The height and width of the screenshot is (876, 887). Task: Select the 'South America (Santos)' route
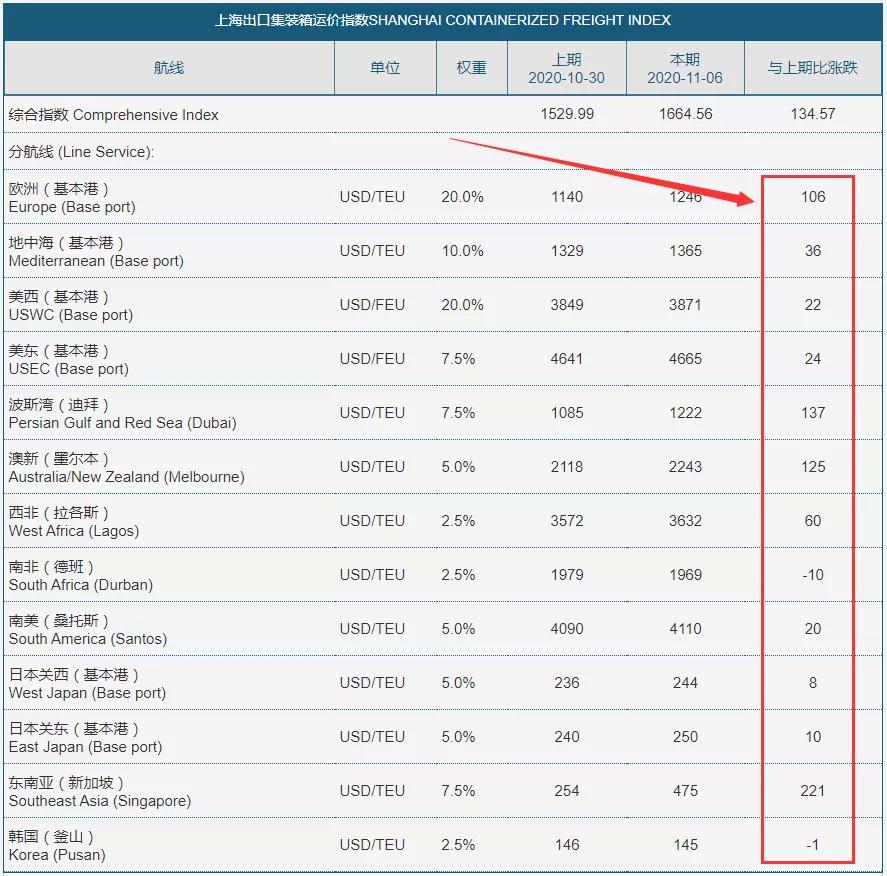click(x=88, y=639)
